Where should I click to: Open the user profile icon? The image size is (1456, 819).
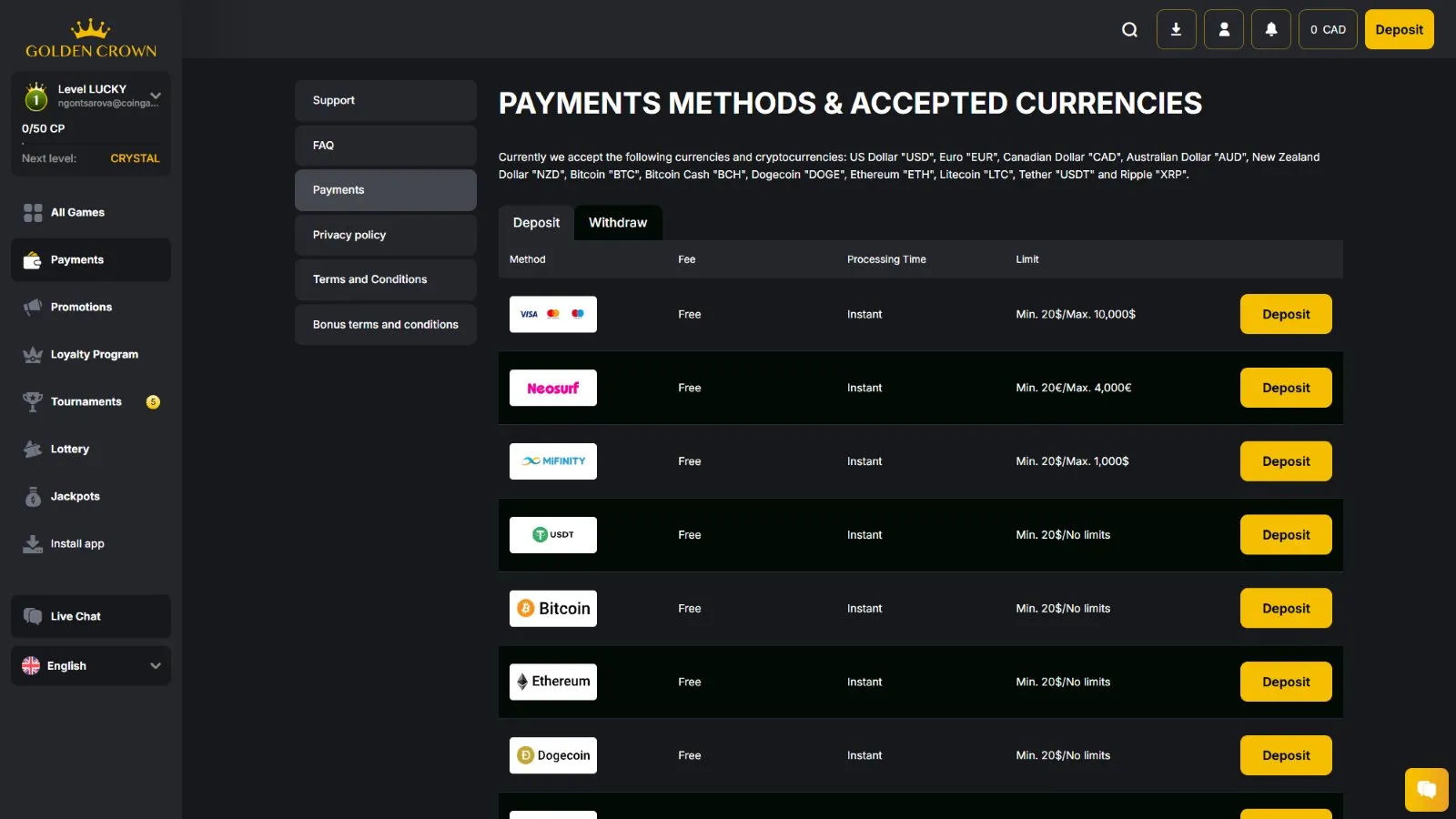(1224, 30)
